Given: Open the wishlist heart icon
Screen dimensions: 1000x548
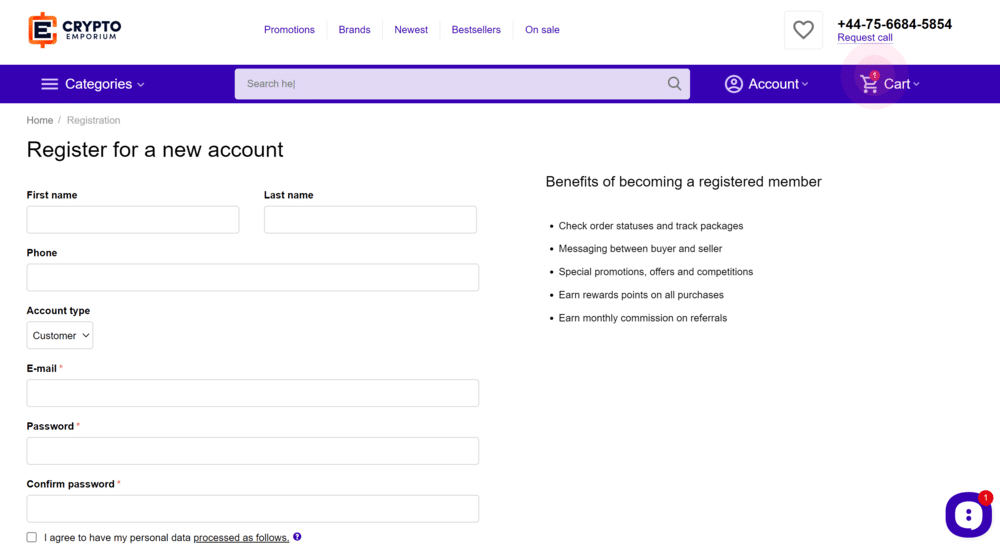Looking at the screenshot, I should (803, 29).
